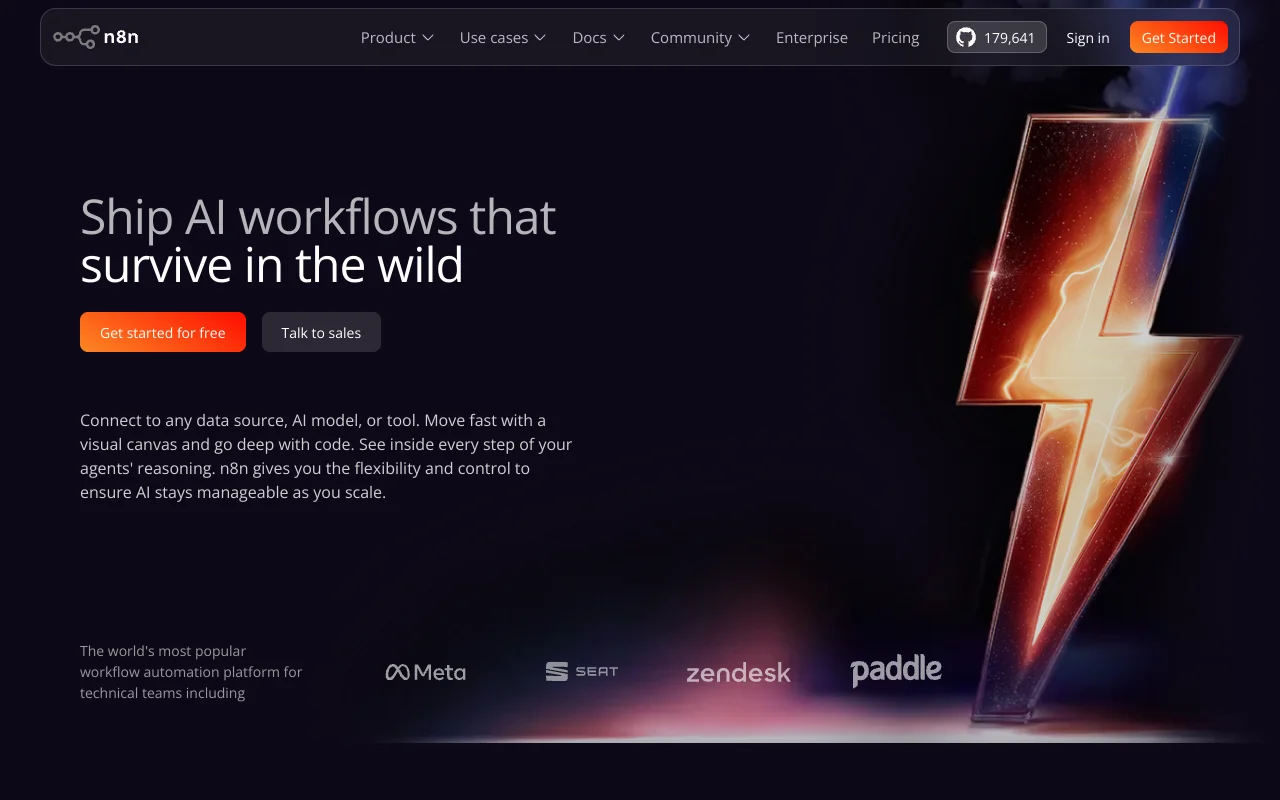1280x800 pixels.
Task: Open the Enterprise page
Action: [812, 38]
